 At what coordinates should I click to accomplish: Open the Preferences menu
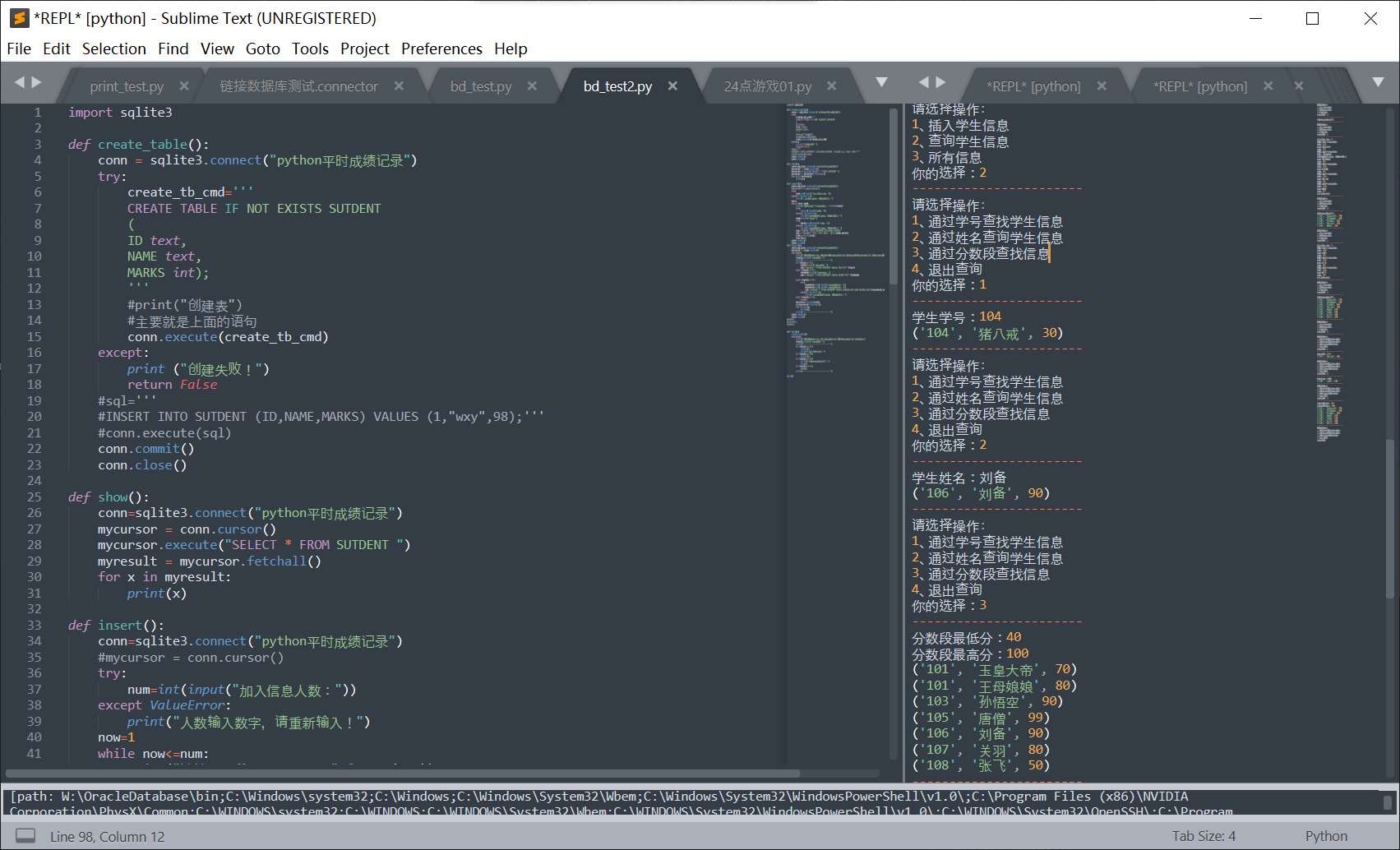(441, 49)
